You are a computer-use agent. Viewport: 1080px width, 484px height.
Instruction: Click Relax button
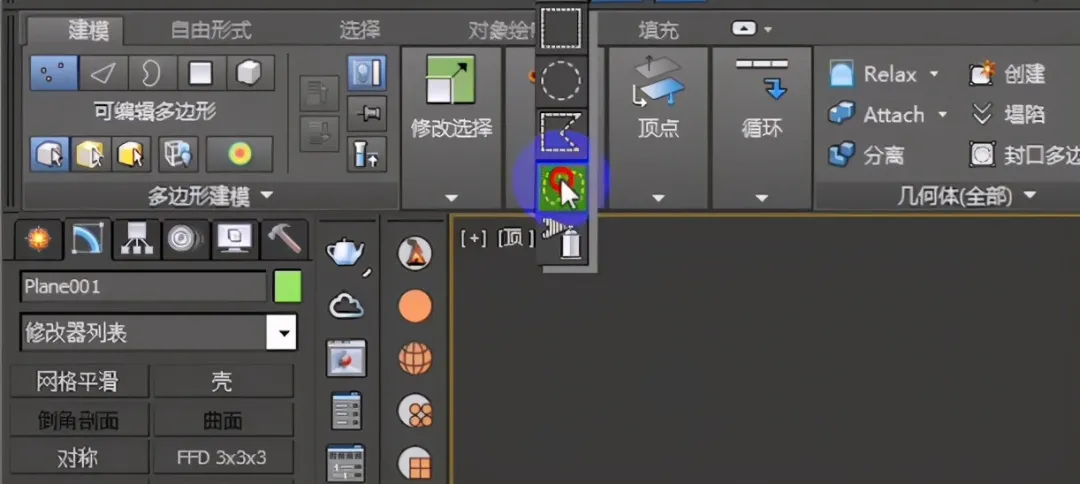pyautogui.click(x=875, y=74)
